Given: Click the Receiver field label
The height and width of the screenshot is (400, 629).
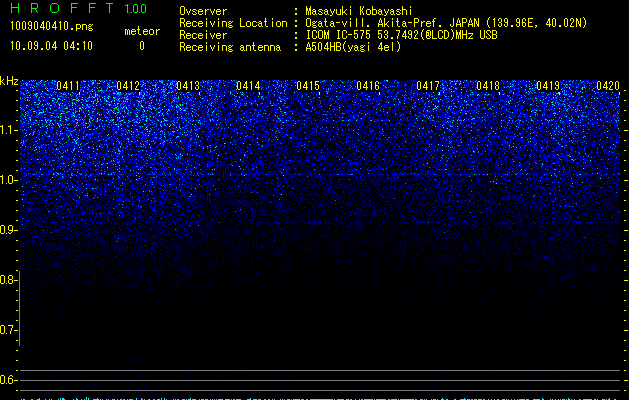Looking at the screenshot, I should (x=203, y=35).
